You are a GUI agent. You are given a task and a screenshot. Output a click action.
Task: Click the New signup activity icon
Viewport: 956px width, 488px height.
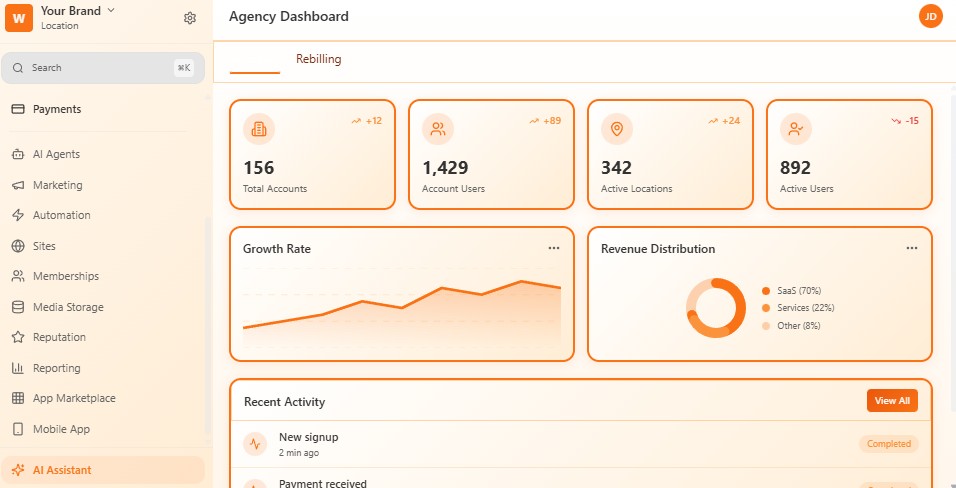point(255,444)
